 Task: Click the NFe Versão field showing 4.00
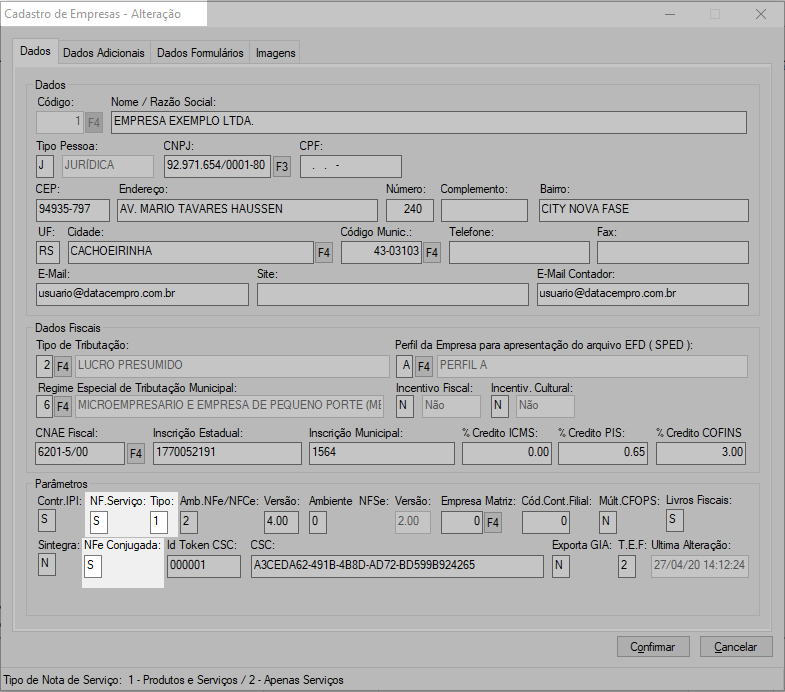[281, 523]
